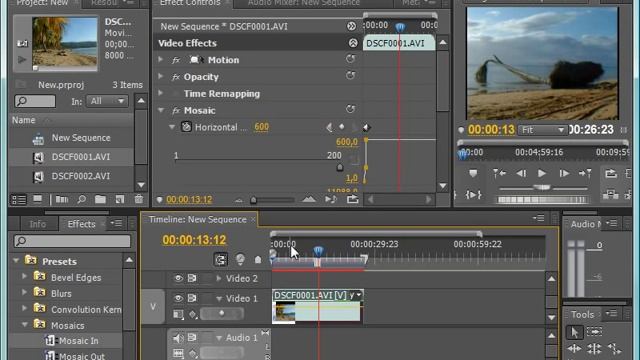Select the Rate Stretch tool
The width and height of the screenshot is (640, 360).
pyautogui.click(x=614, y=349)
